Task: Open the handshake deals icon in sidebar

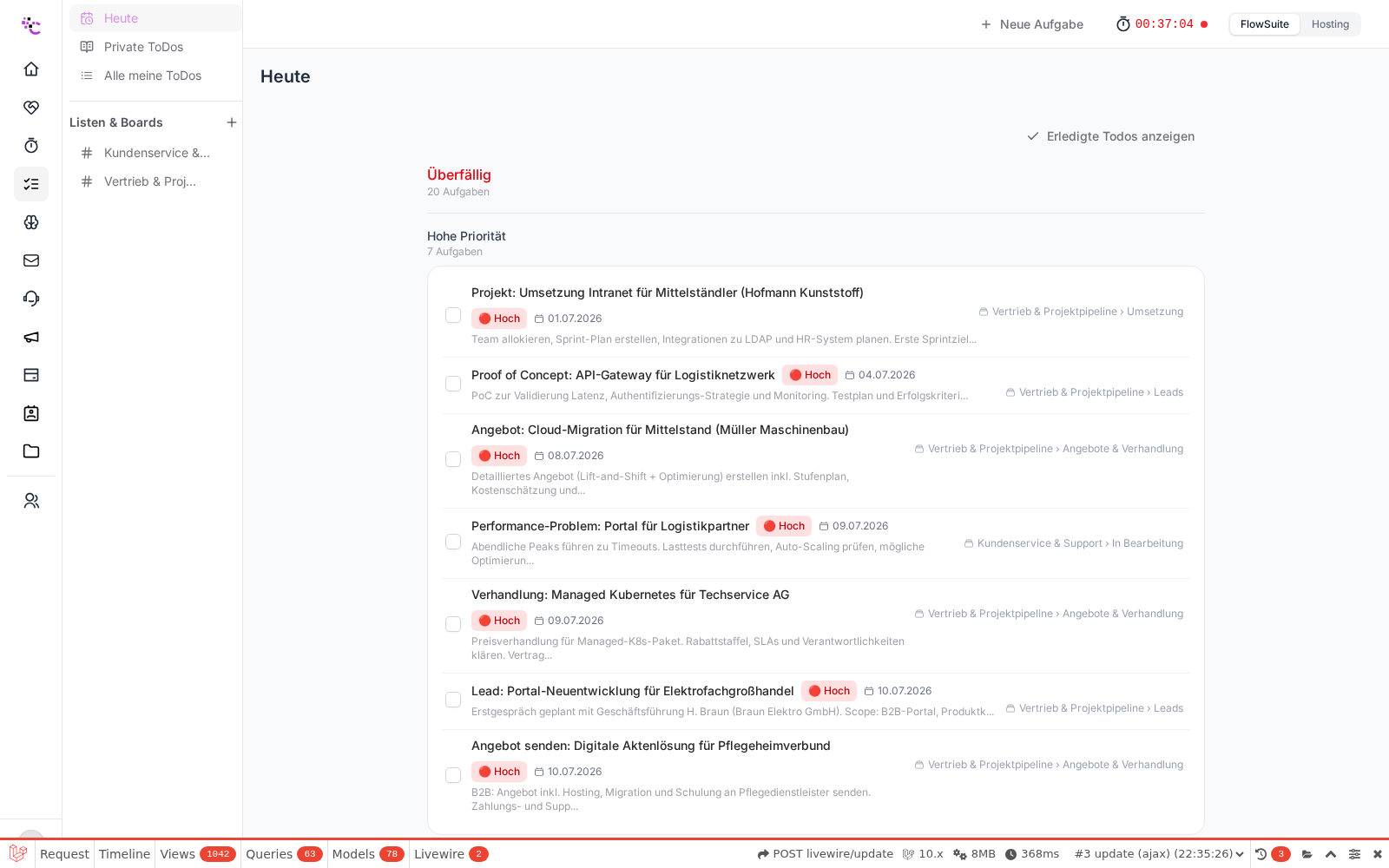Action: 31,108
